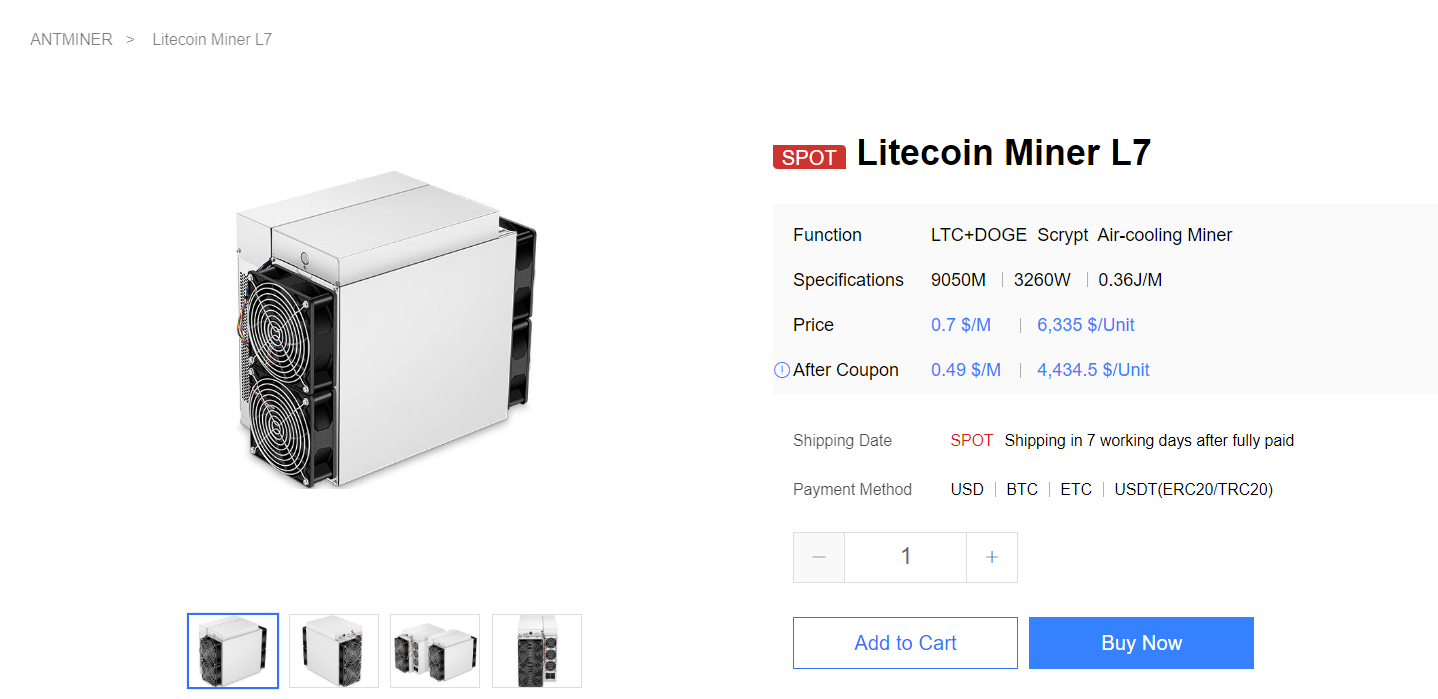Click the info icon beside After Coupon
1438x699 pixels.
pos(782,370)
